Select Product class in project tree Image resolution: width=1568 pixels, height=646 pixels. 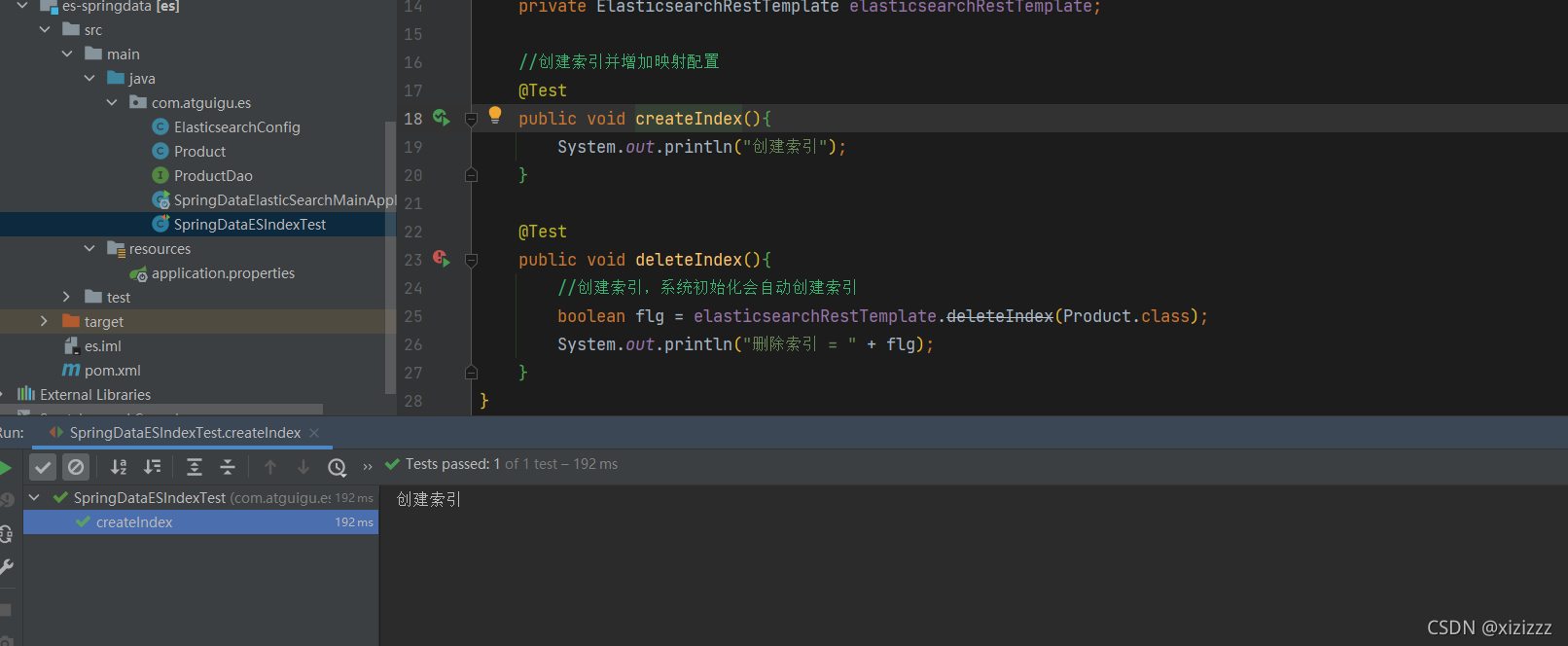pyautogui.click(x=198, y=151)
